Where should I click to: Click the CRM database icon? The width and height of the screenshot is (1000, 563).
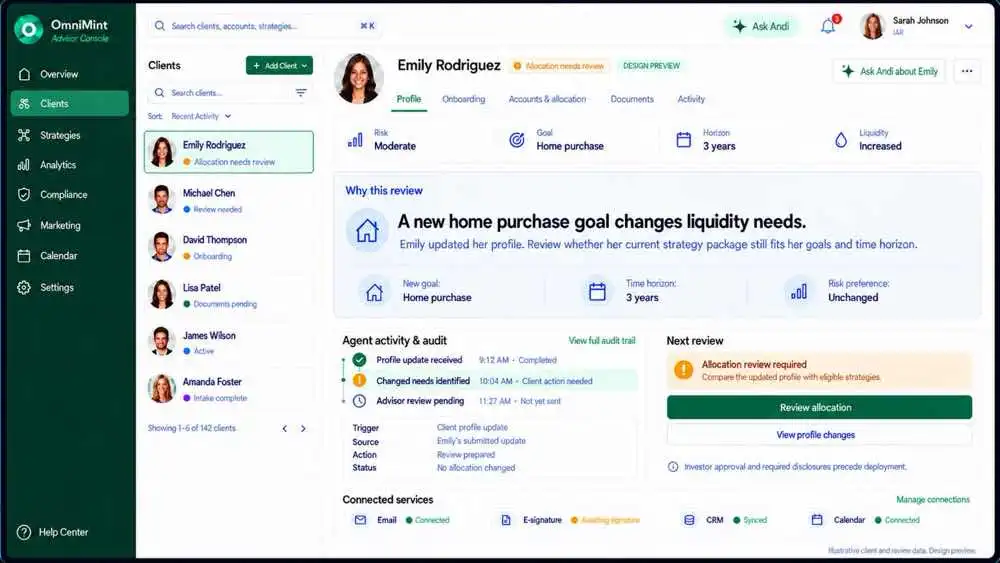point(689,520)
